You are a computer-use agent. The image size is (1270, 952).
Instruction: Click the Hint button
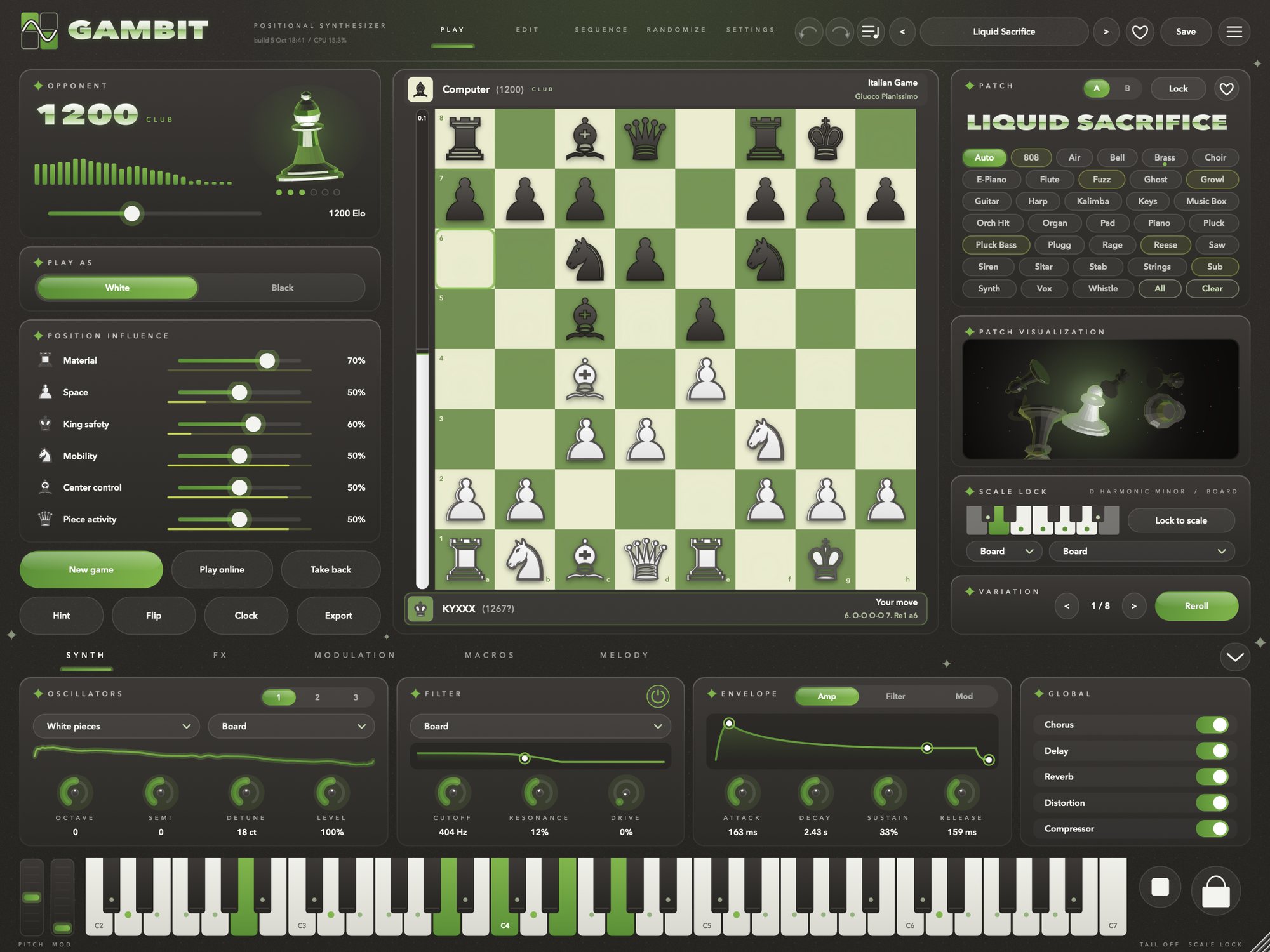tap(62, 616)
